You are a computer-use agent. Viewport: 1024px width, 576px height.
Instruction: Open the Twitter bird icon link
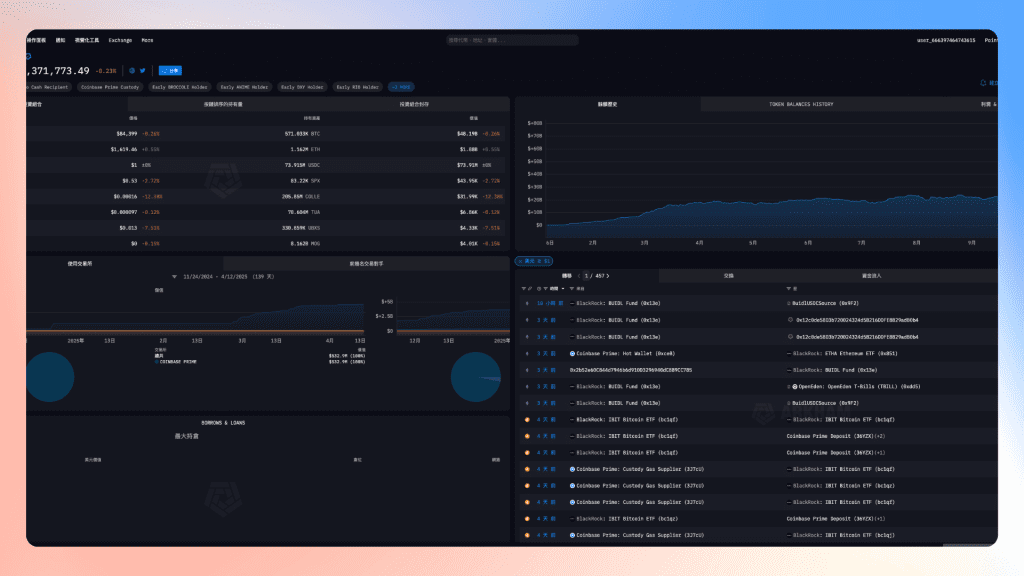pyautogui.click(x=142, y=71)
